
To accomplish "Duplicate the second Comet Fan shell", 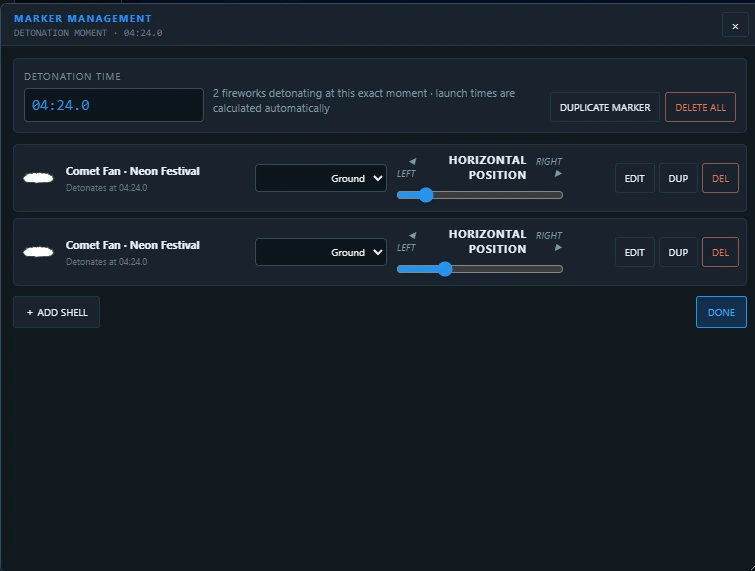I will (678, 252).
